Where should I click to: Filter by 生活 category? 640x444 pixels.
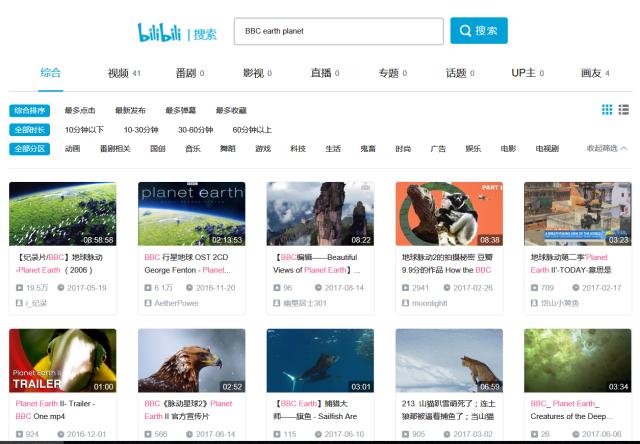click(x=333, y=149)
